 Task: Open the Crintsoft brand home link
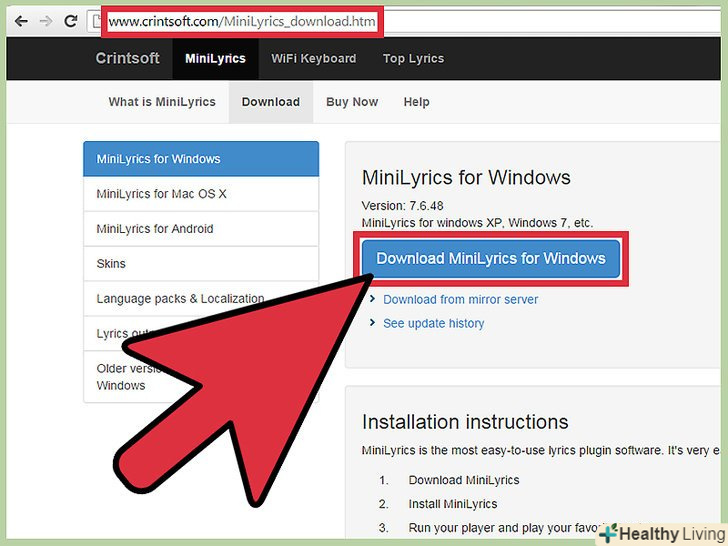point(127,58)
